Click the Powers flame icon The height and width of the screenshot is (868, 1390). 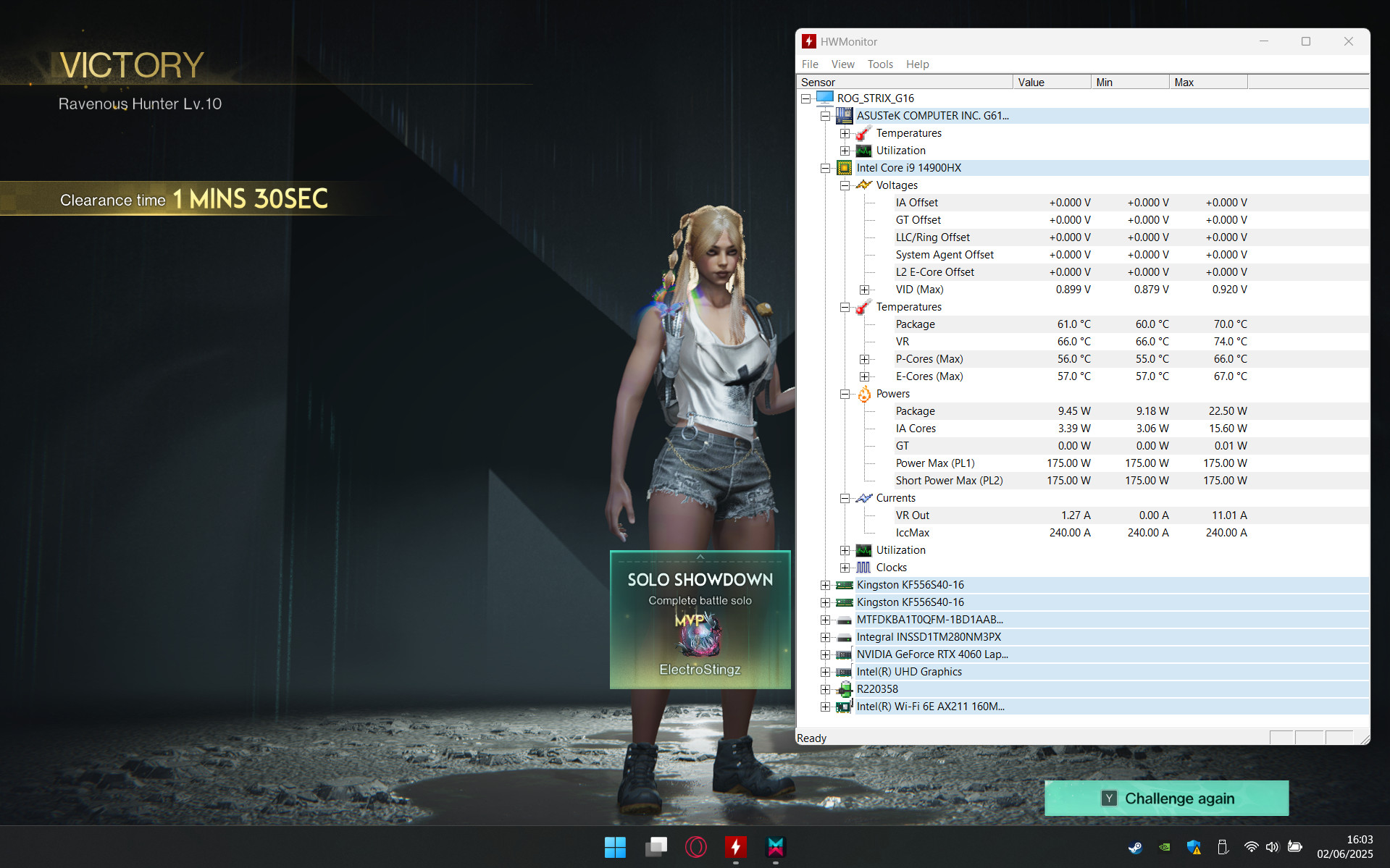(x=864, y=394)
